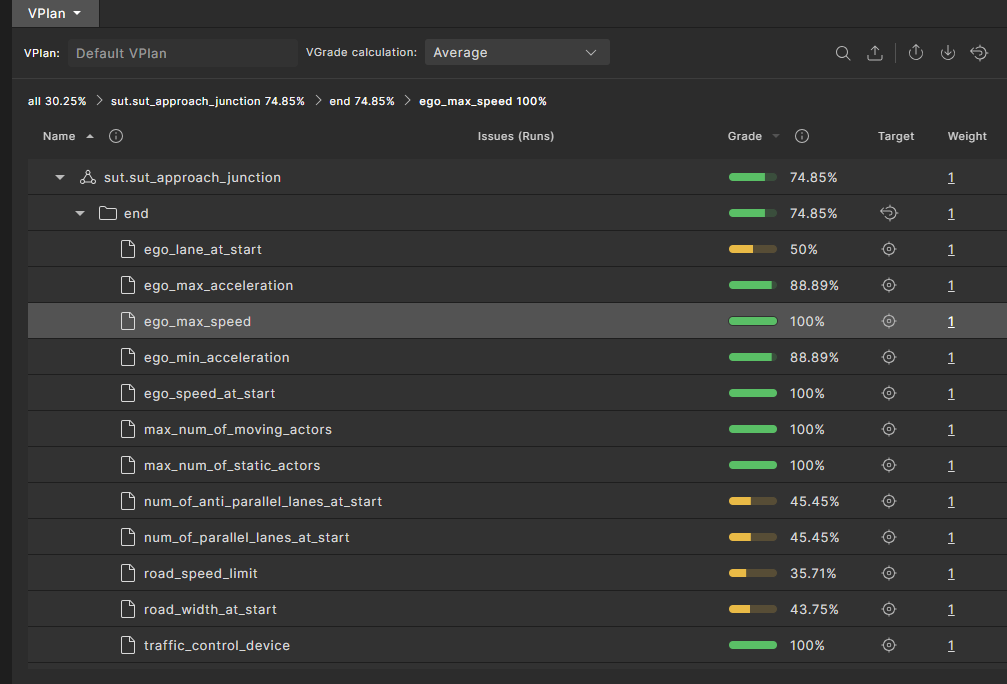Click the target-with-arrow icon in the top toolbar
Image resolution: width=1007 pixels, height=684 pixels.
pos(979,53)
